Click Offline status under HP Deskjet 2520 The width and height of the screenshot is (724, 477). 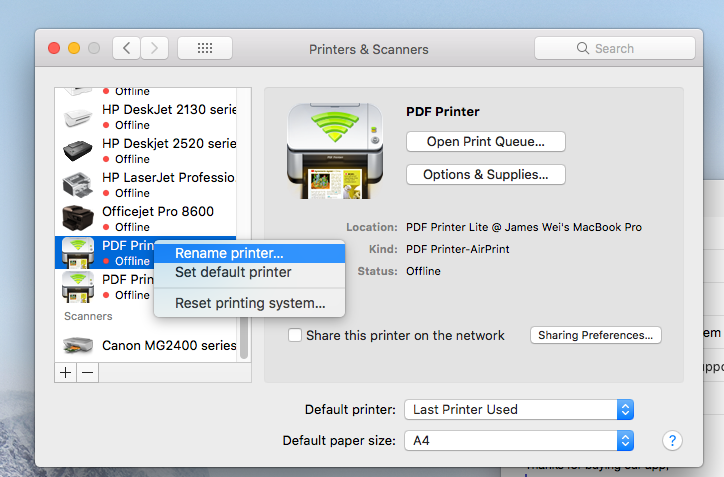(x=132, y=159)
